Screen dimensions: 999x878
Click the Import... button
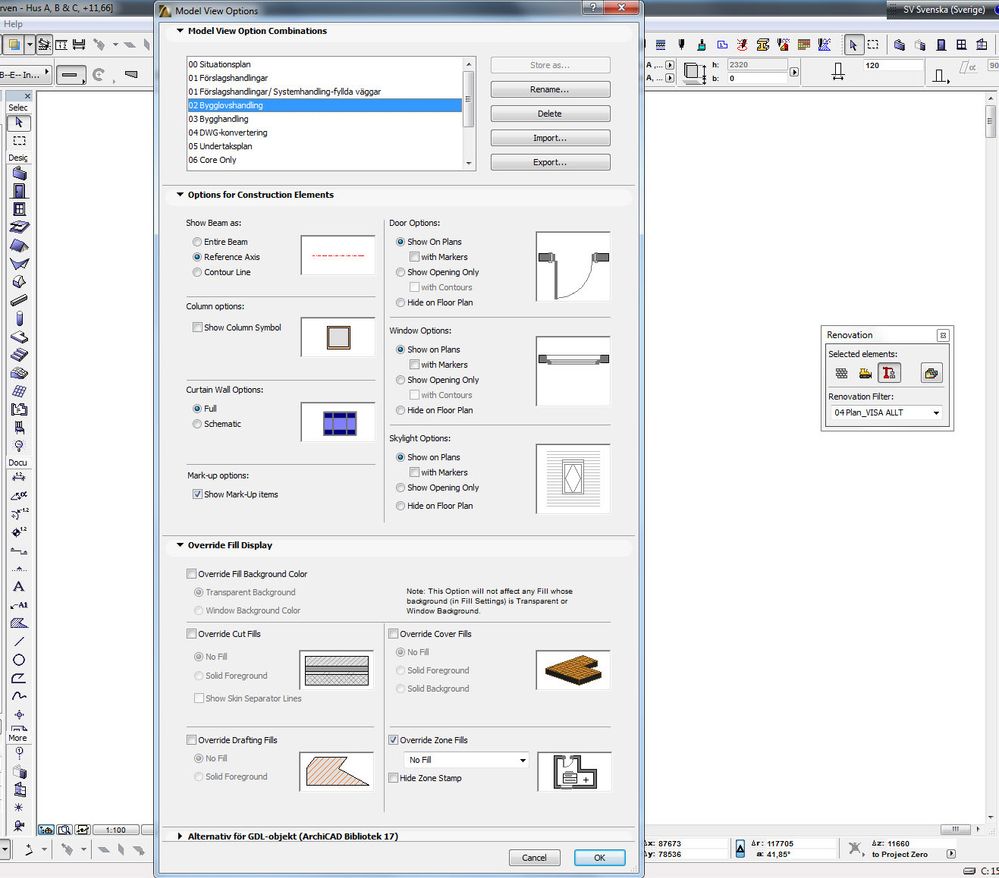pyautogui.click(x=550, y=138)
